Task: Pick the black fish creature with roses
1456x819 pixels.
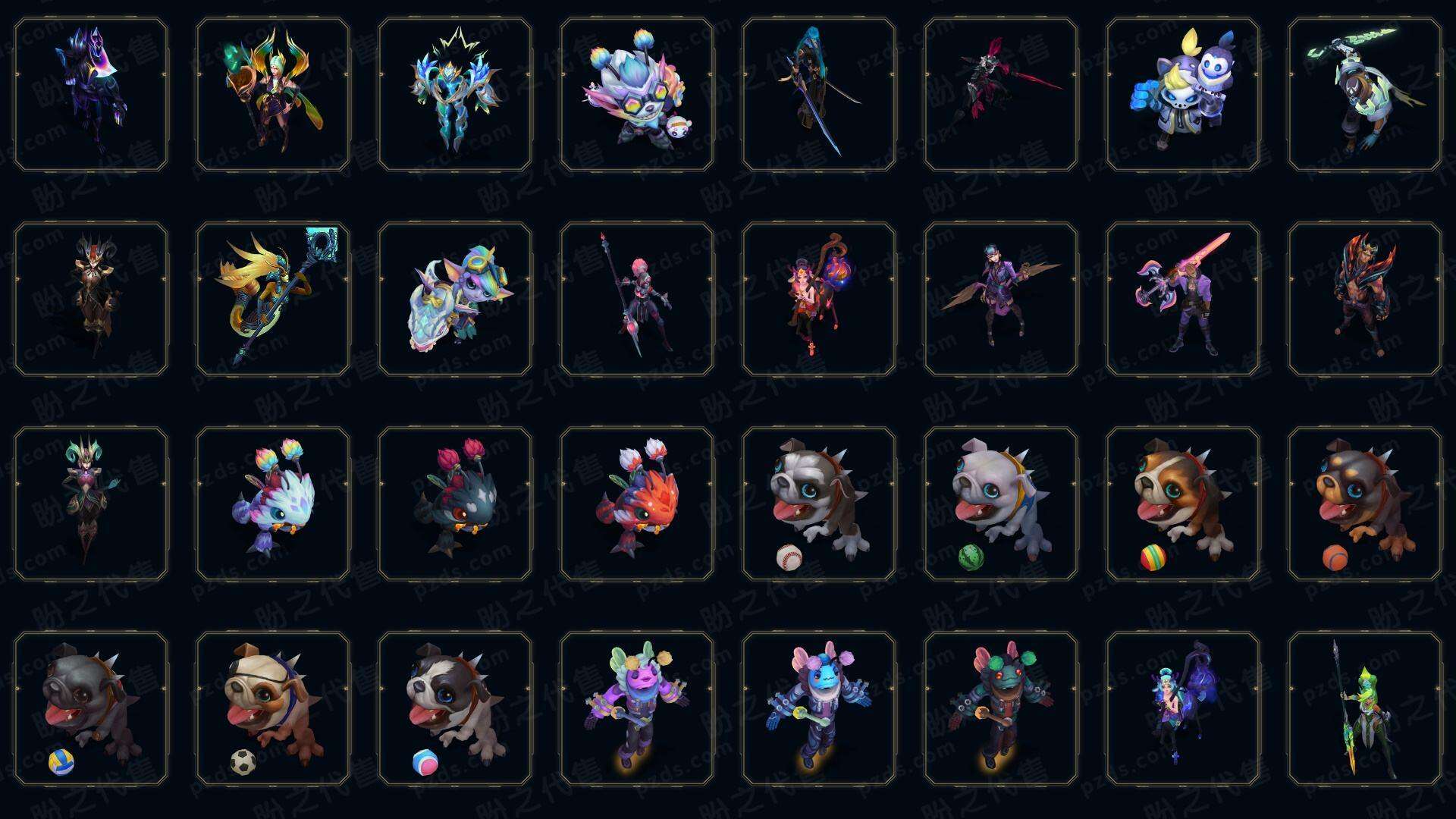Action: tap(455, 504)
